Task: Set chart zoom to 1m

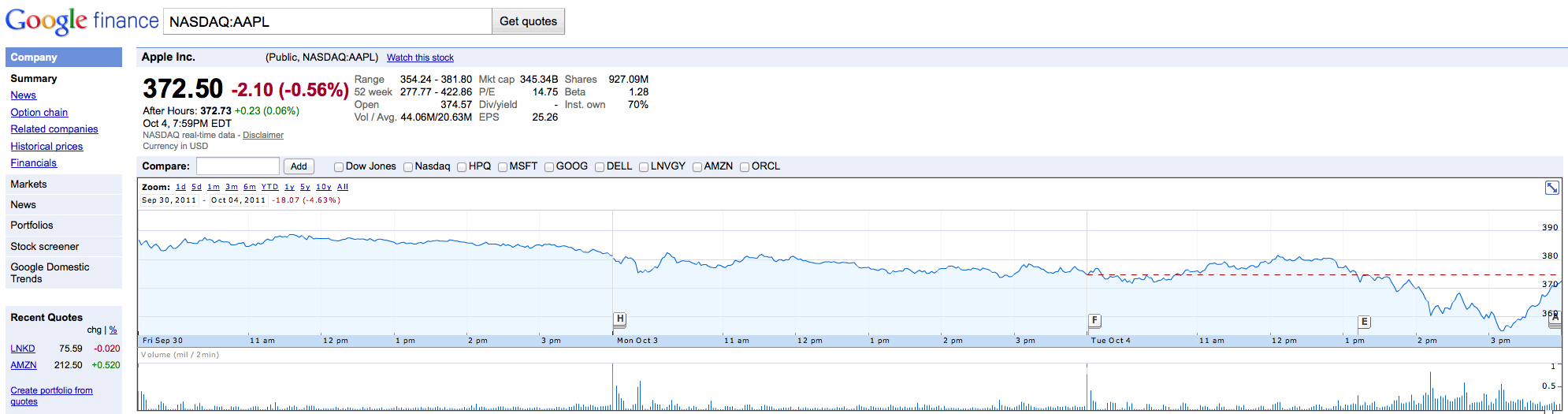Action: click(x=214, y=187)
